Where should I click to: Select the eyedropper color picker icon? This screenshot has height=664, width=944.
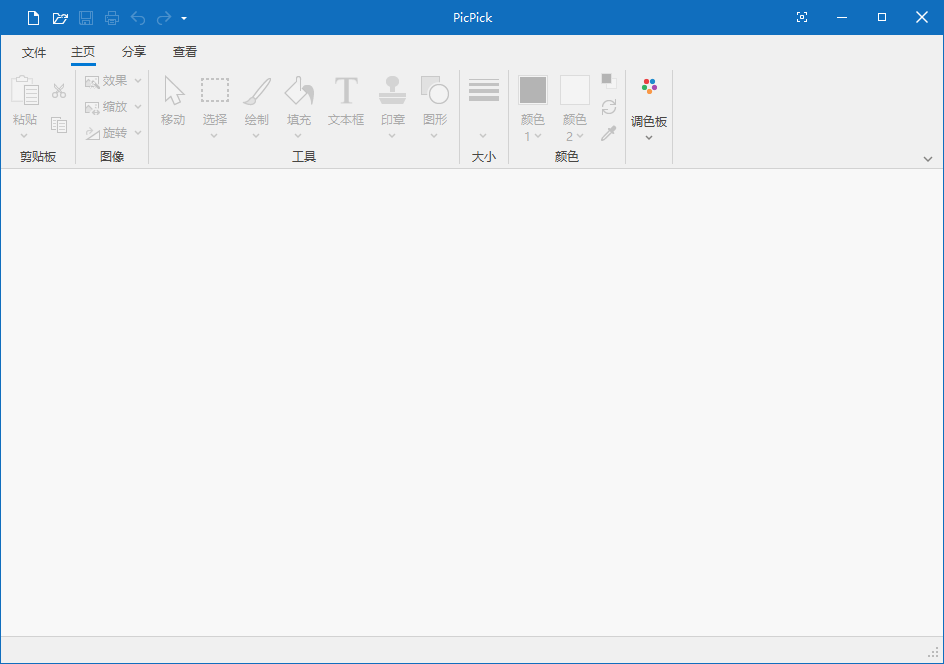click(x=608, y=133)
